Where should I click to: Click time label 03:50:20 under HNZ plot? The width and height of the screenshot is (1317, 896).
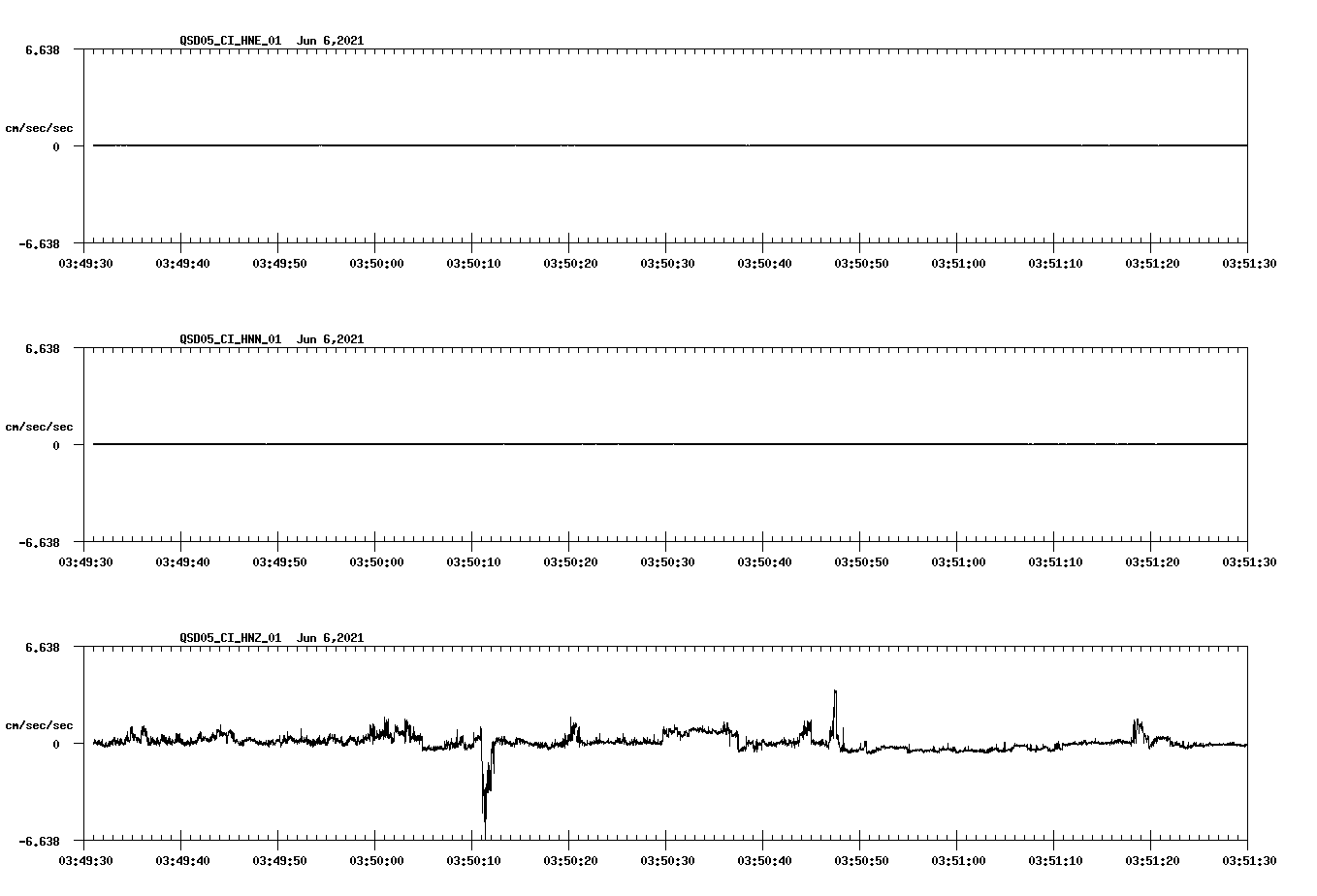(570, 861)
